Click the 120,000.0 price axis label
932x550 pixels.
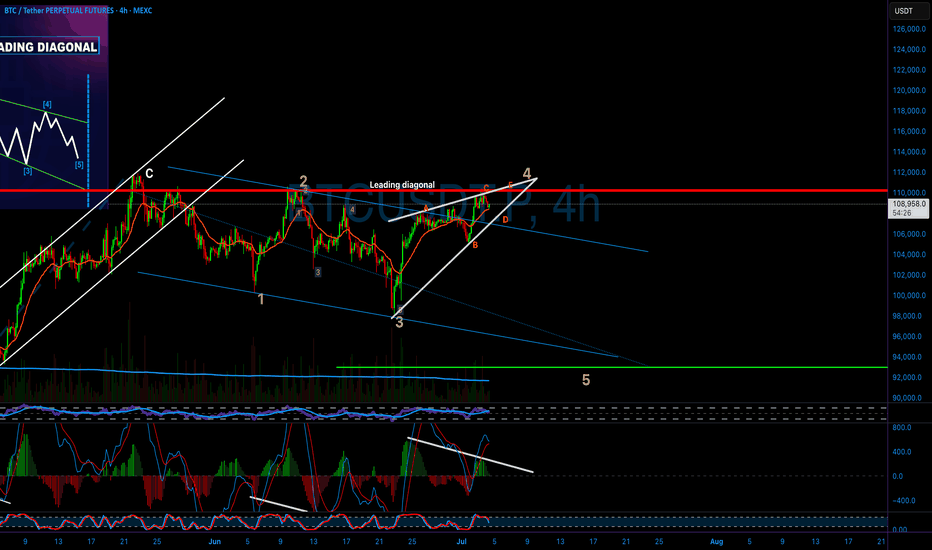coord(909,90)
